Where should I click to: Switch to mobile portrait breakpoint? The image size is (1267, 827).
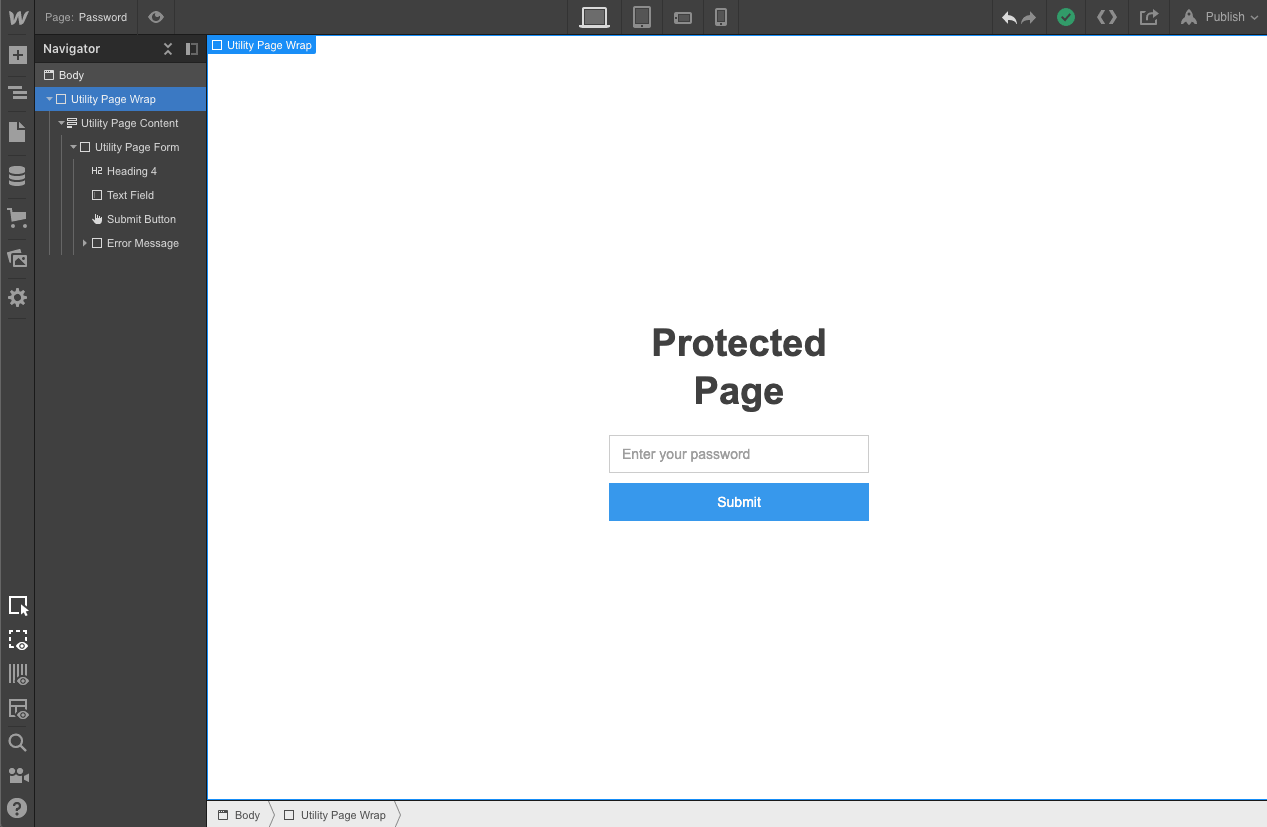point(721,17)
